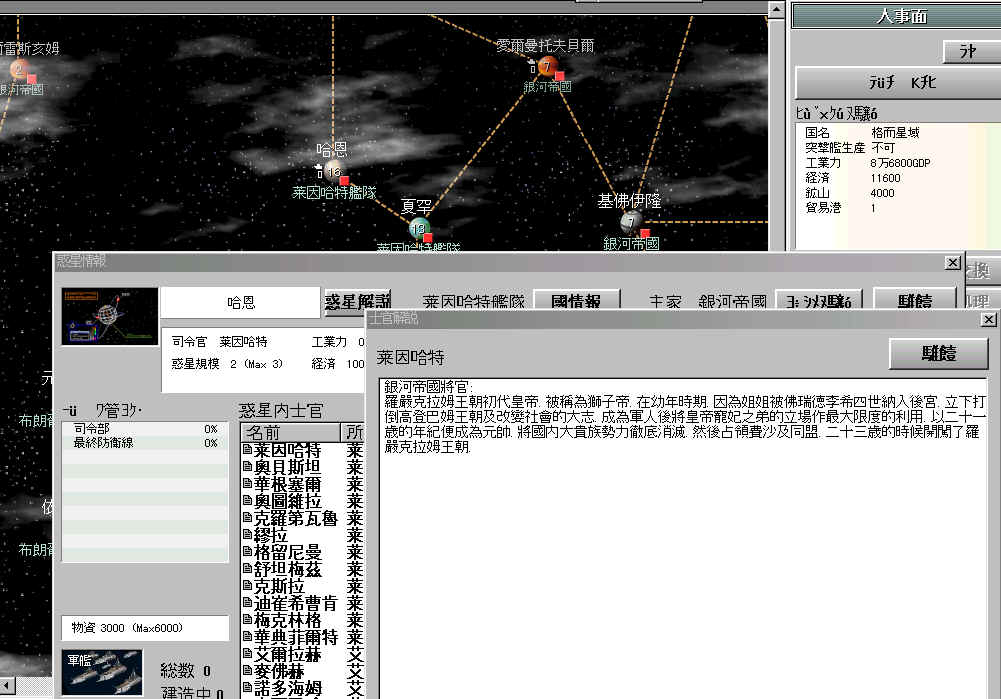Select the orange planet numbered 2 at left
This screenshot has height=699, width=1001.
[19, 69]
